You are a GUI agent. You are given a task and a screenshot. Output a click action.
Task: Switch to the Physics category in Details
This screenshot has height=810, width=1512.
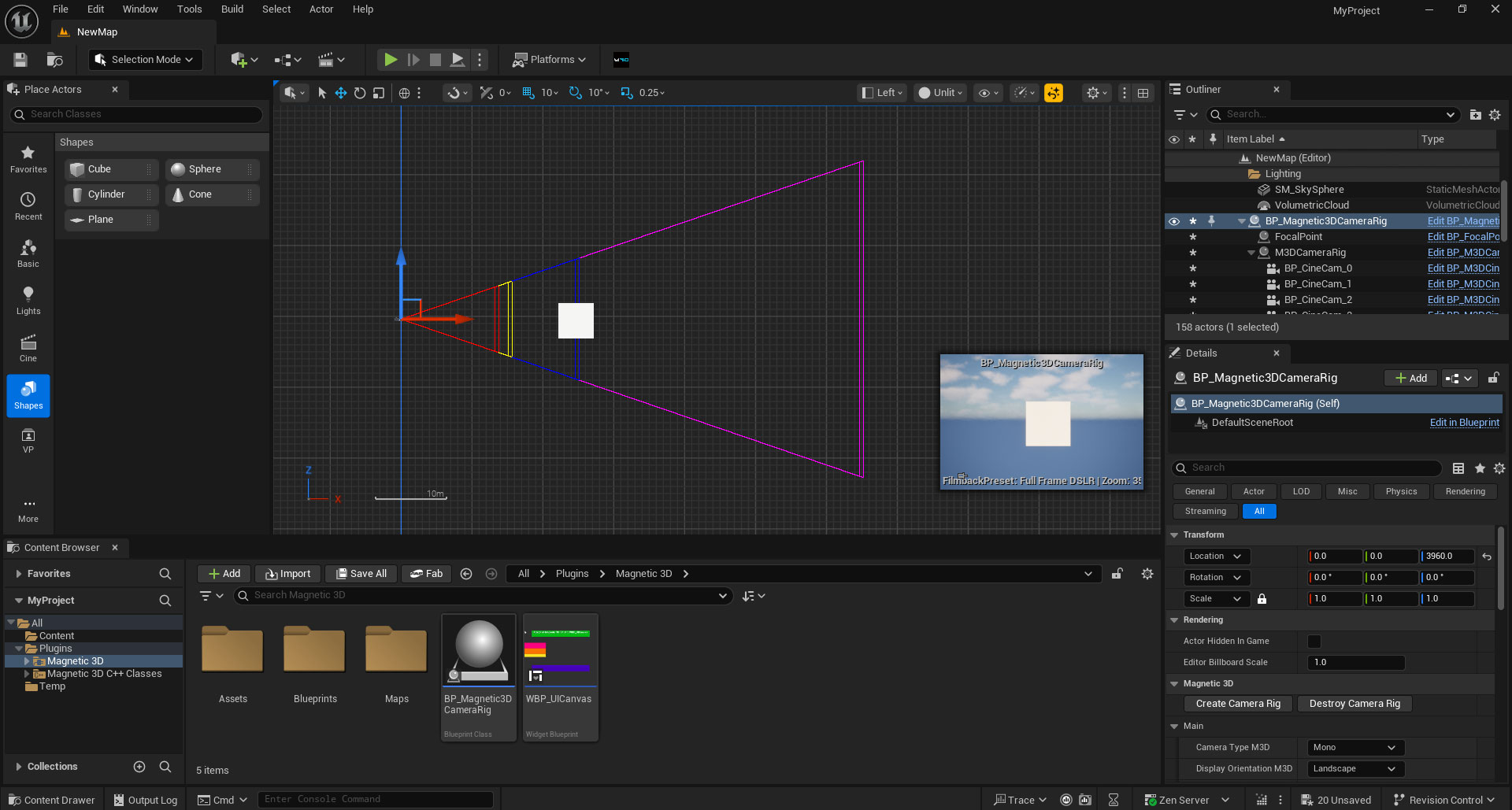click(x=1401, y=491)
